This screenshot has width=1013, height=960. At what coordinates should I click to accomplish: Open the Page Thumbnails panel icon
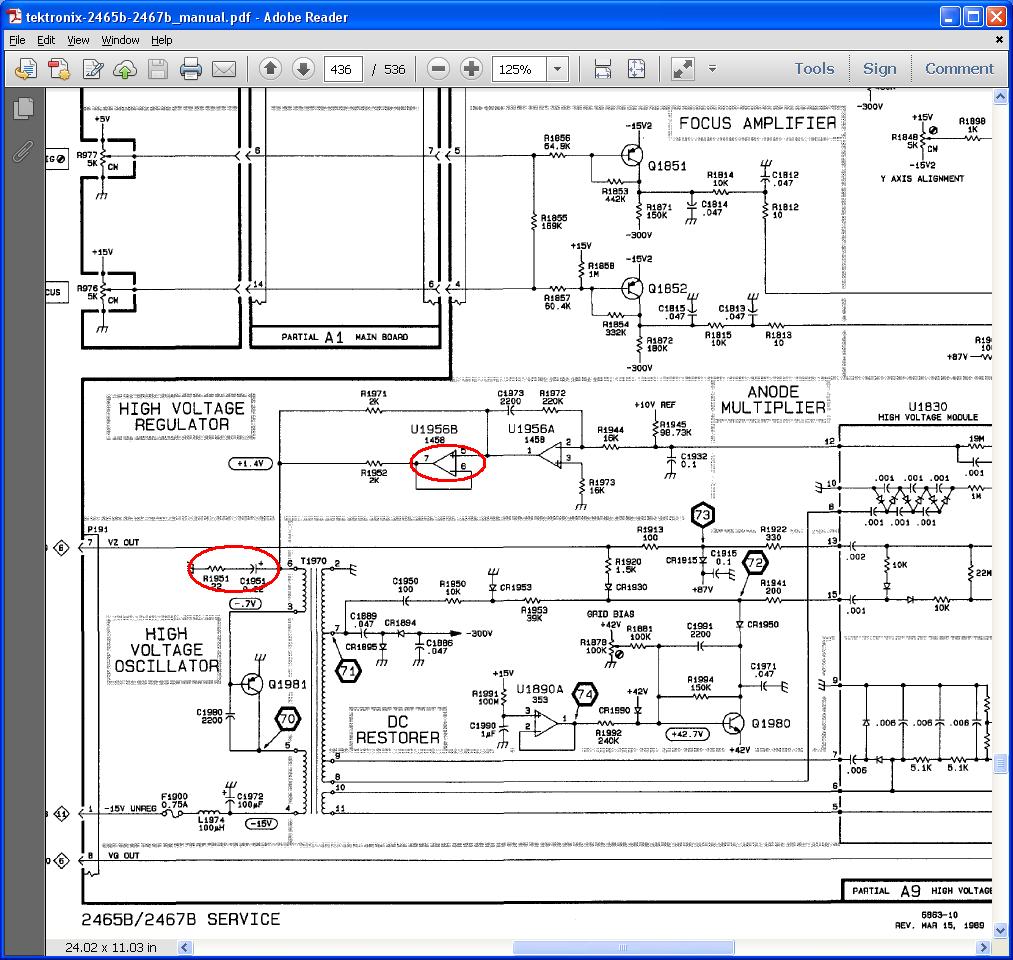[x=23, y=109]
